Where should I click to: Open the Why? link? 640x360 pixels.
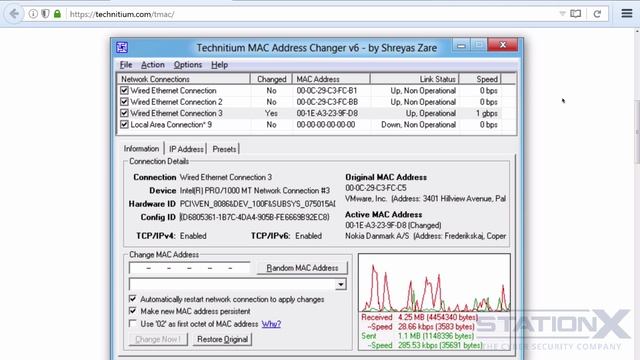tap(271, 324)
